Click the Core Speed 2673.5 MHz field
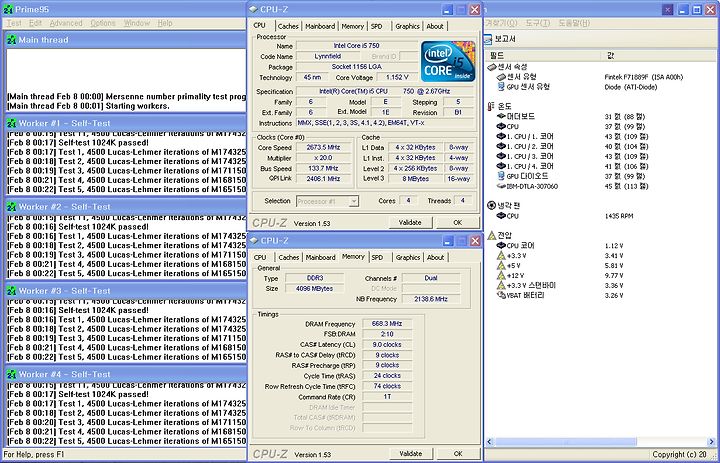The width and height of the screenshot is (720, 463). [x=324, y=147]
